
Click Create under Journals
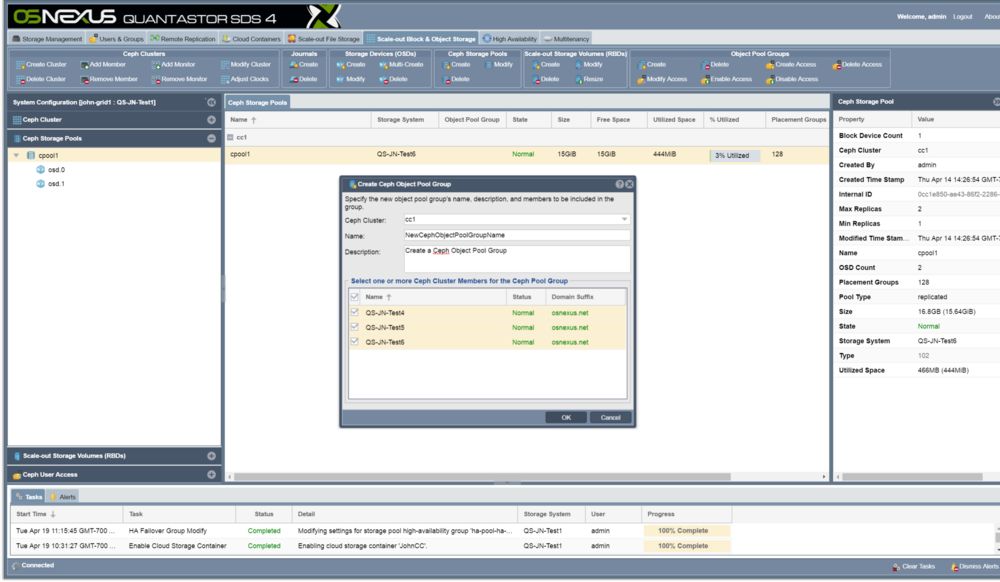point(304,65)
